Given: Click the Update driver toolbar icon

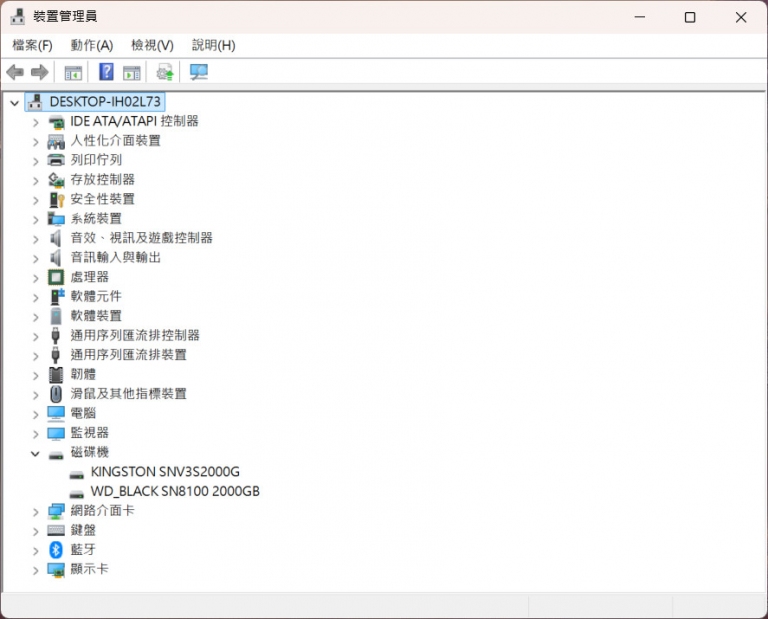Looking at the screenshot, I should [165, 72].
